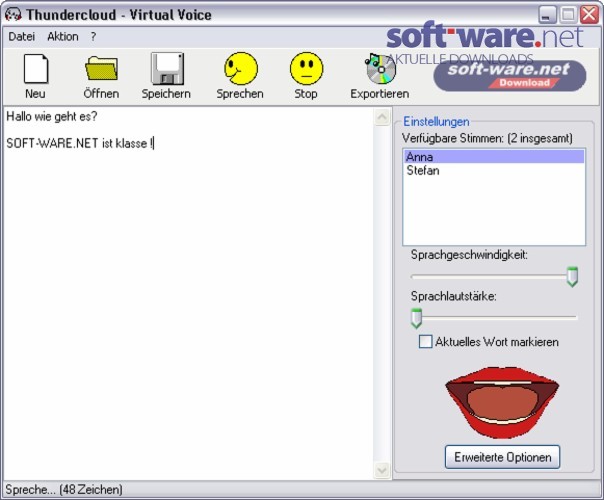Click the Neu blank document icon

pyautogui.click(x=36, y=69)
